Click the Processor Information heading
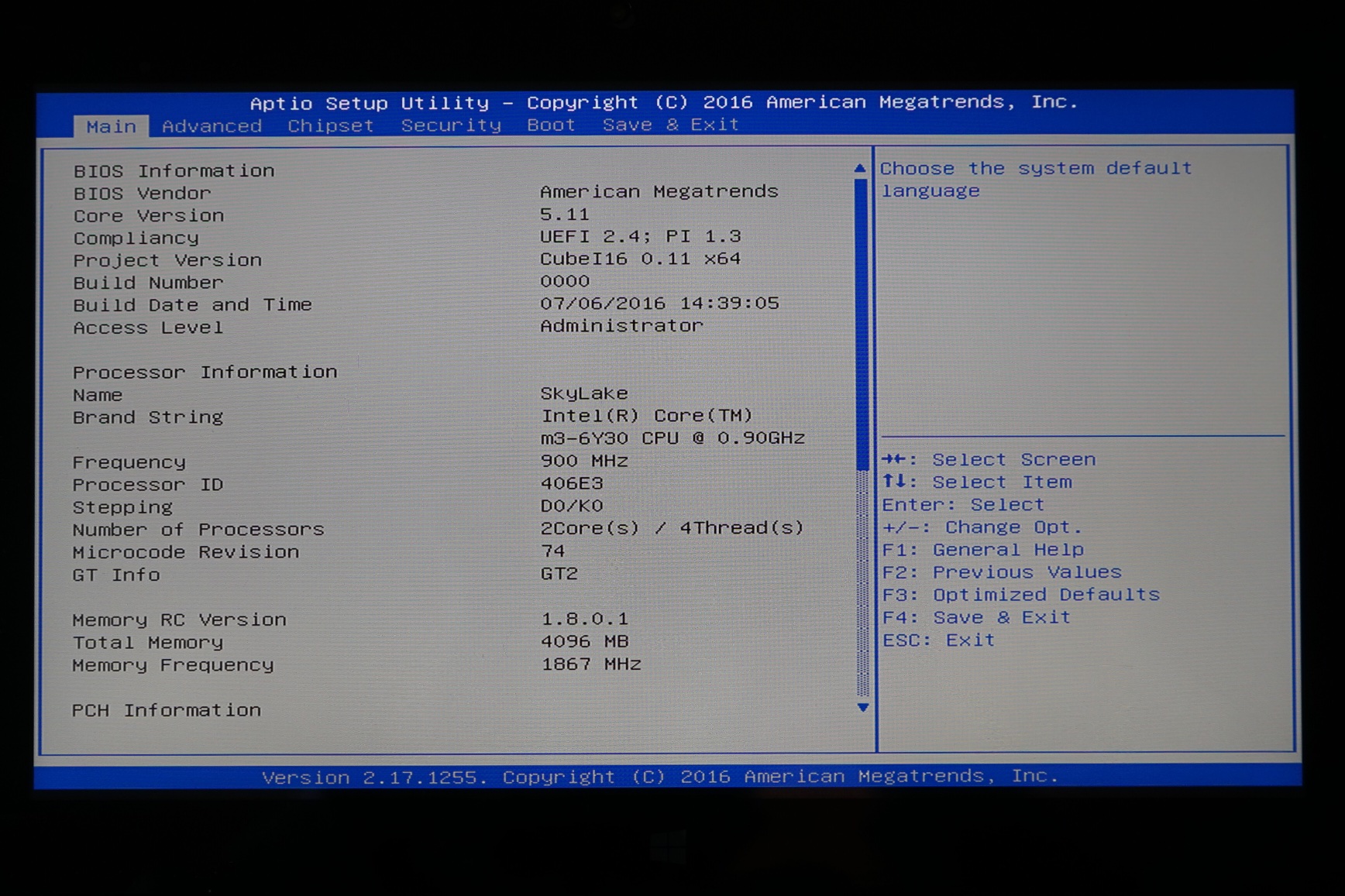This screenshot has height=896, width=1345. (205, 372)
